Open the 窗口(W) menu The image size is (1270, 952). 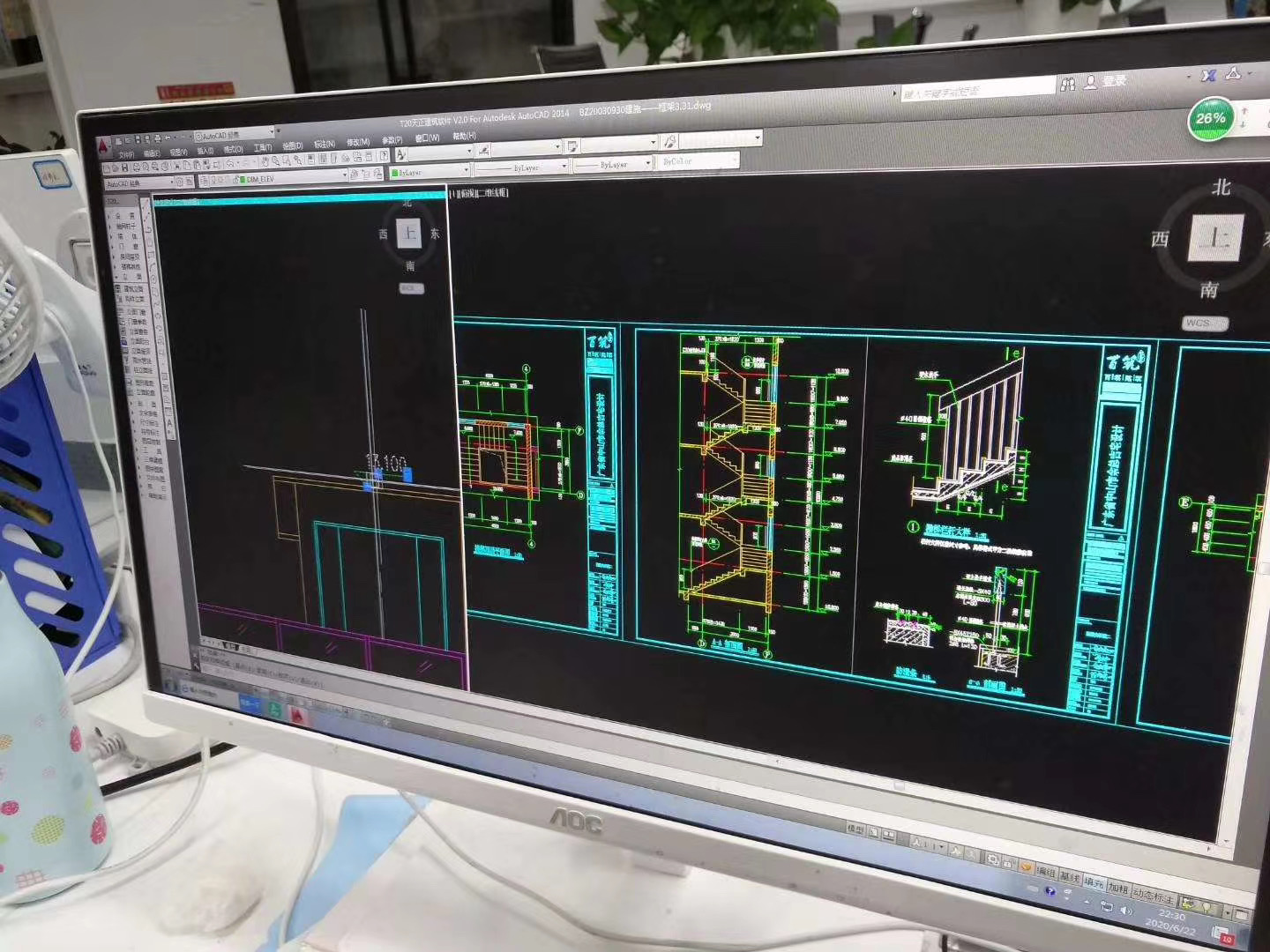coord(427,138)
